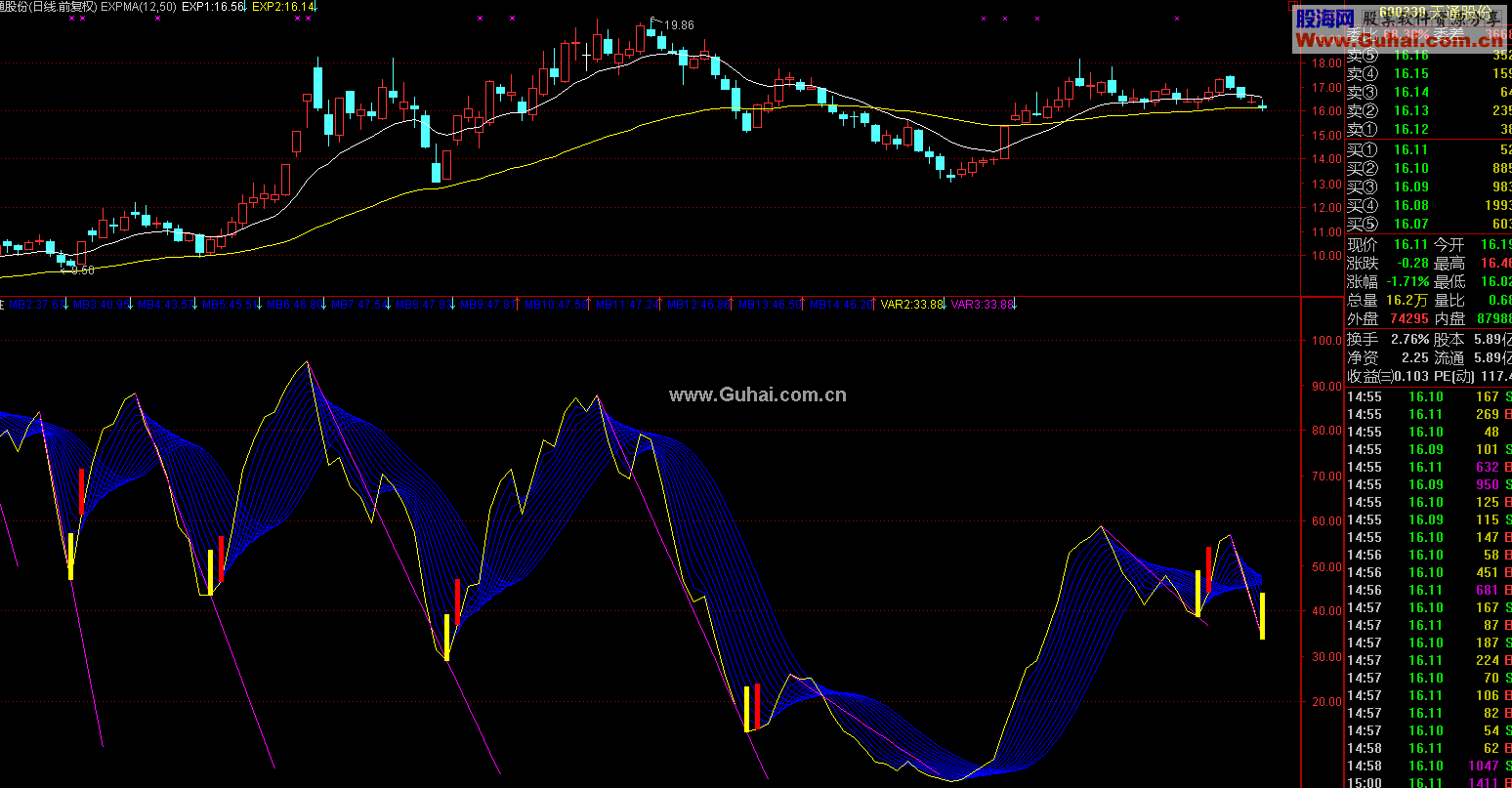Image resolution: width=1512 pixels, height=788 pixels.
Task: Click the -1.71% change percentage
Action: [x=1407, y=281]
